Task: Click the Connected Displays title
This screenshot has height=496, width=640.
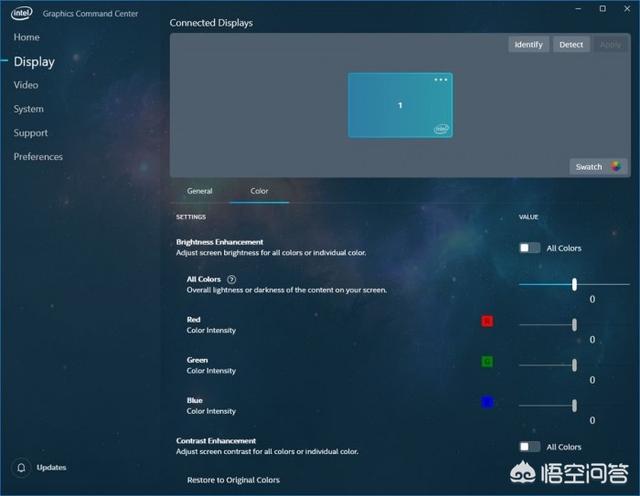Action: click(211, 23)
